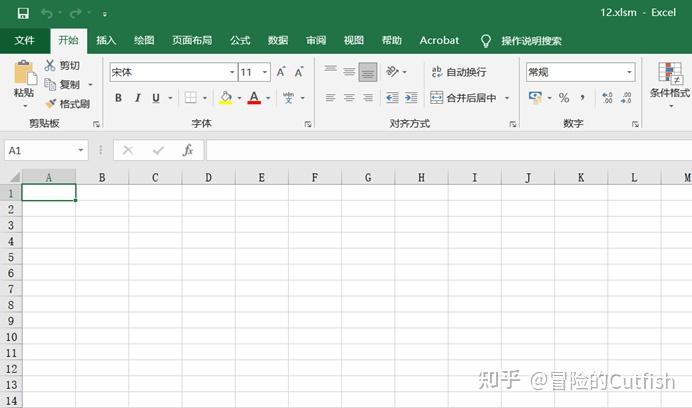The height and width of the screenshot is (408, 692).
Task: Open the Acrobat tab
Action: pos(439,41)
